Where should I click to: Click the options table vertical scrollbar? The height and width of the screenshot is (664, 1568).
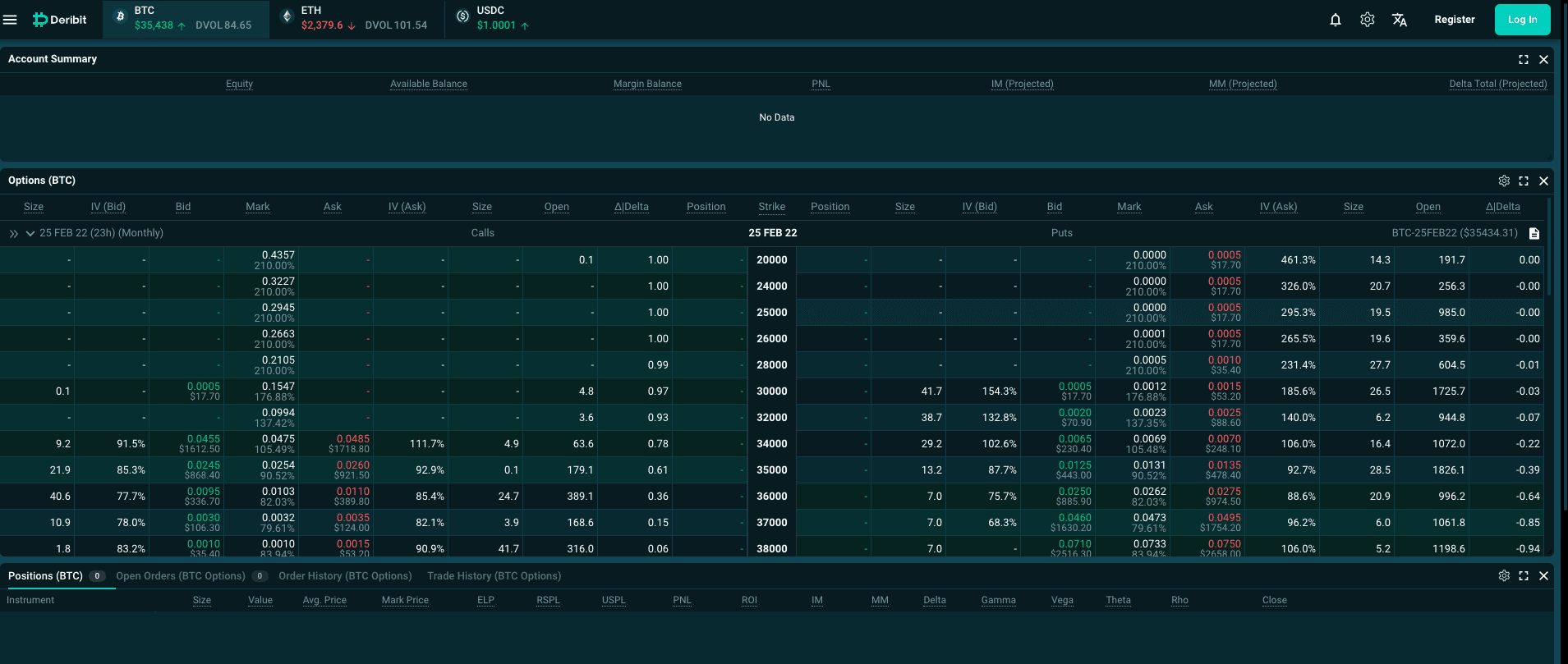click(1549, 246)
